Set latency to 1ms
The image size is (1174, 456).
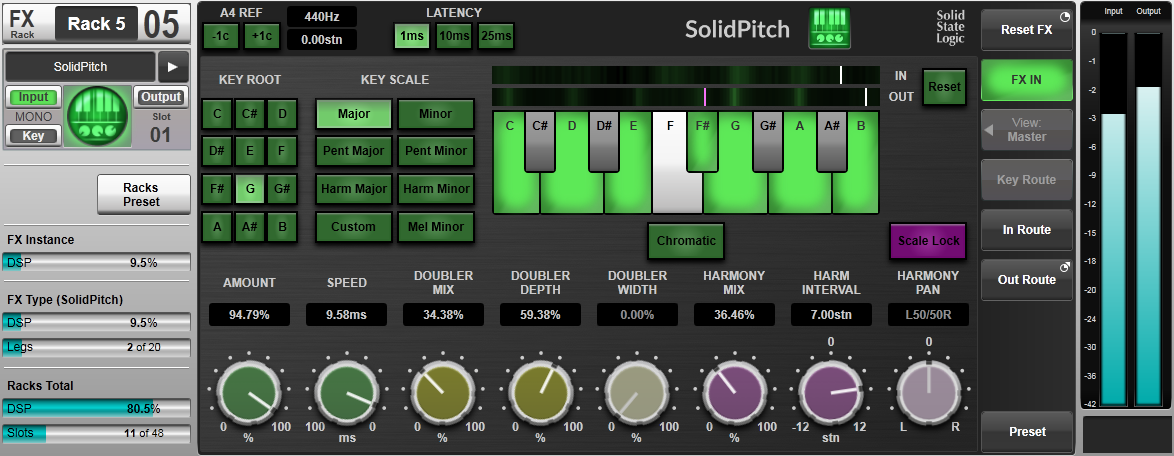[412, 36]
